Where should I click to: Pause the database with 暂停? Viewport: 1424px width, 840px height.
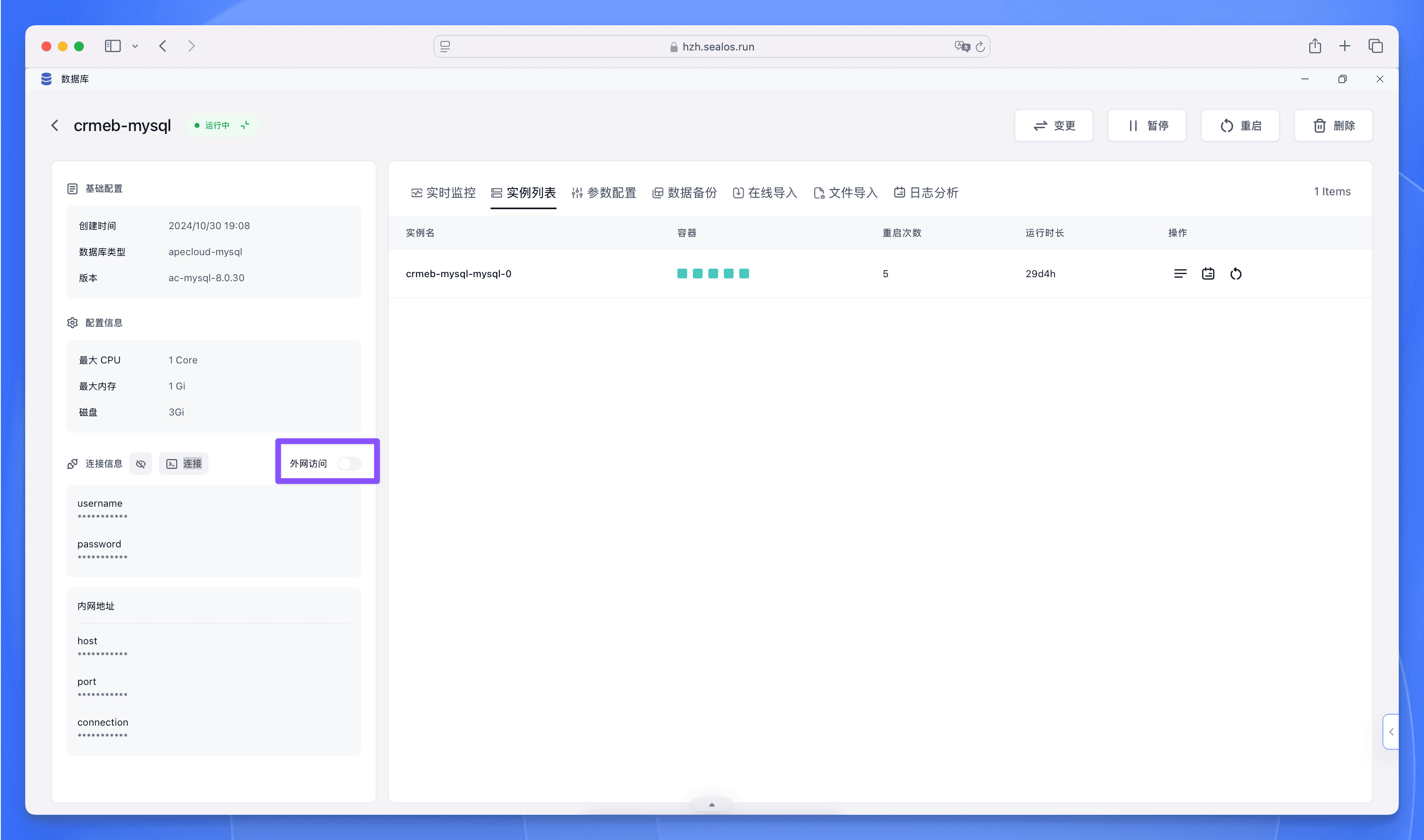(1147, 126)
